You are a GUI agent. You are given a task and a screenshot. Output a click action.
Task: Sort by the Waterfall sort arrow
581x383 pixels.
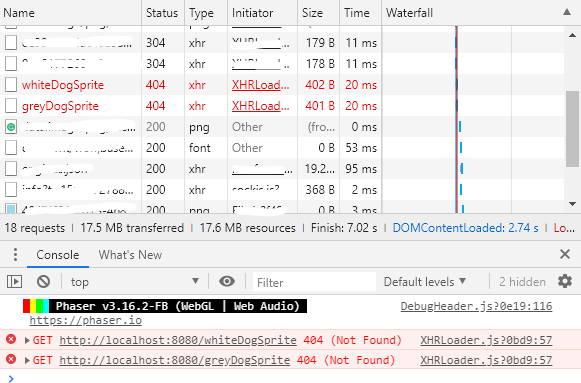tap(567, 12)
